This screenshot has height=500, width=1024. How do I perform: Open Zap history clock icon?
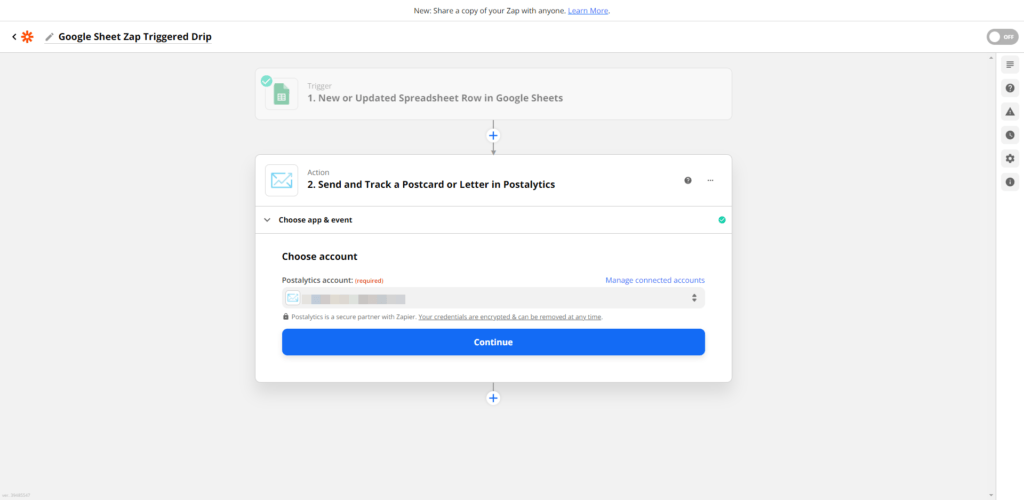(1010, 135)
